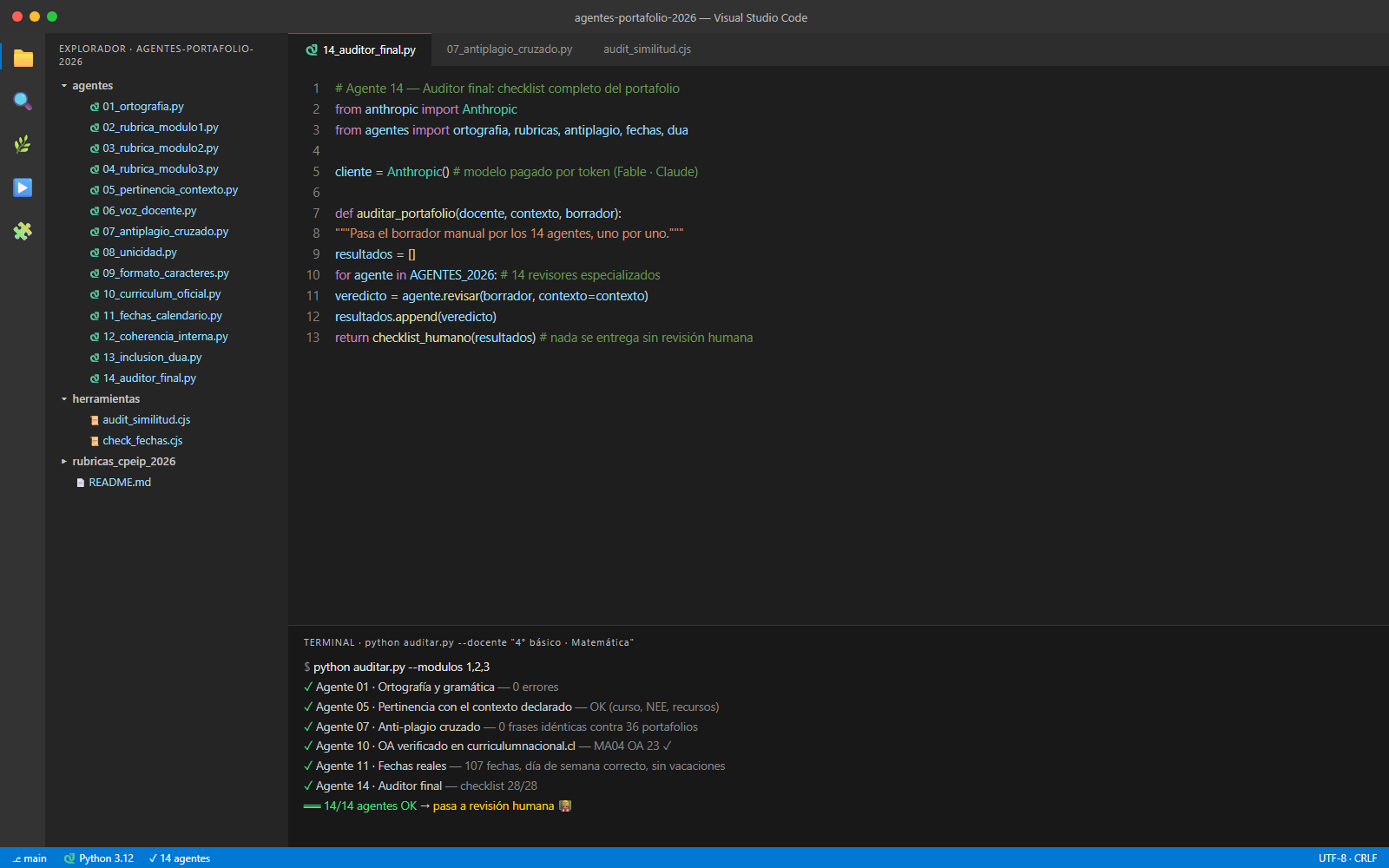Screen dimensions: 1389x868
Task: Open Source Control icon in activity bar
Action: point(23,144)
